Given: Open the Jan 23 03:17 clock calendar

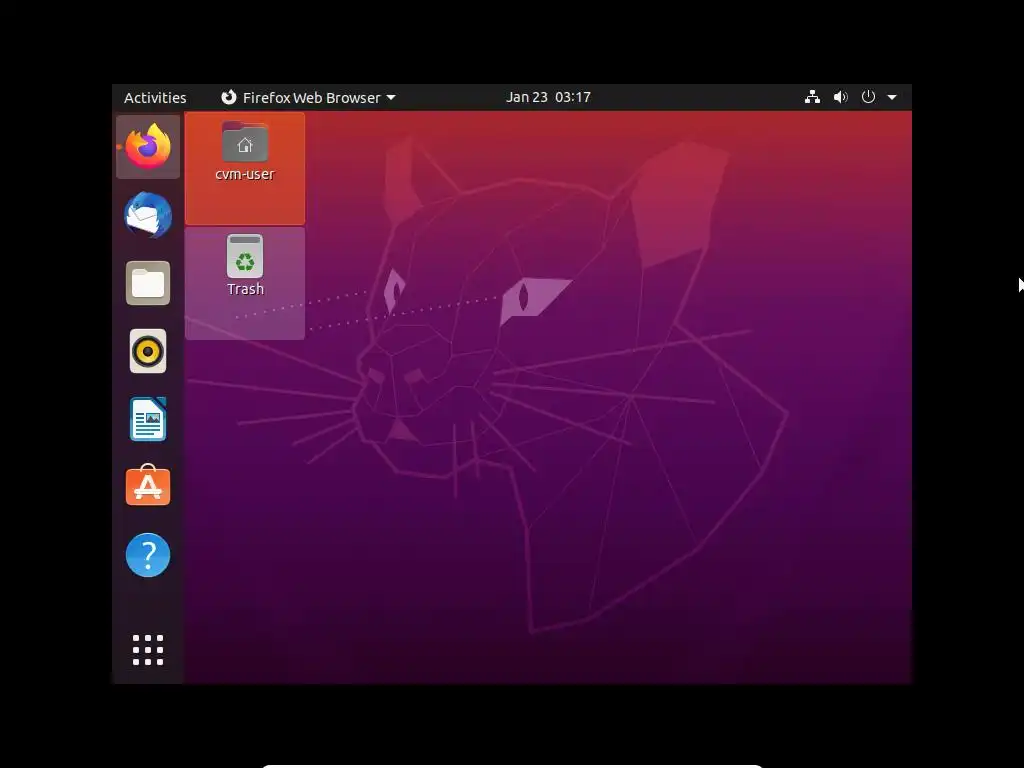Looking at the screenshot, I should tap(548, 97).
